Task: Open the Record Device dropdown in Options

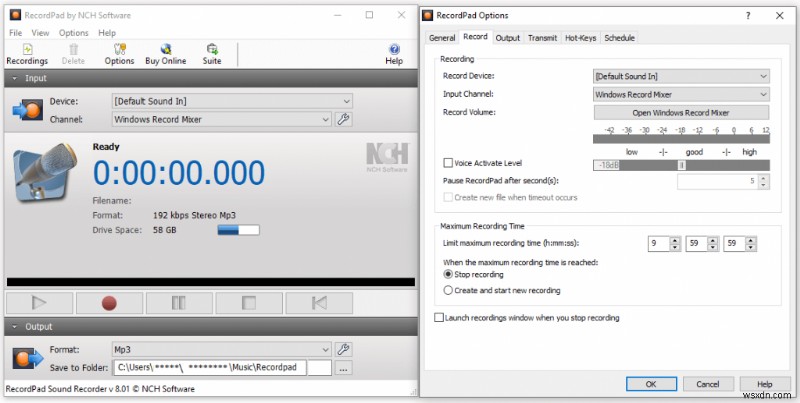Action: (681, 77)
